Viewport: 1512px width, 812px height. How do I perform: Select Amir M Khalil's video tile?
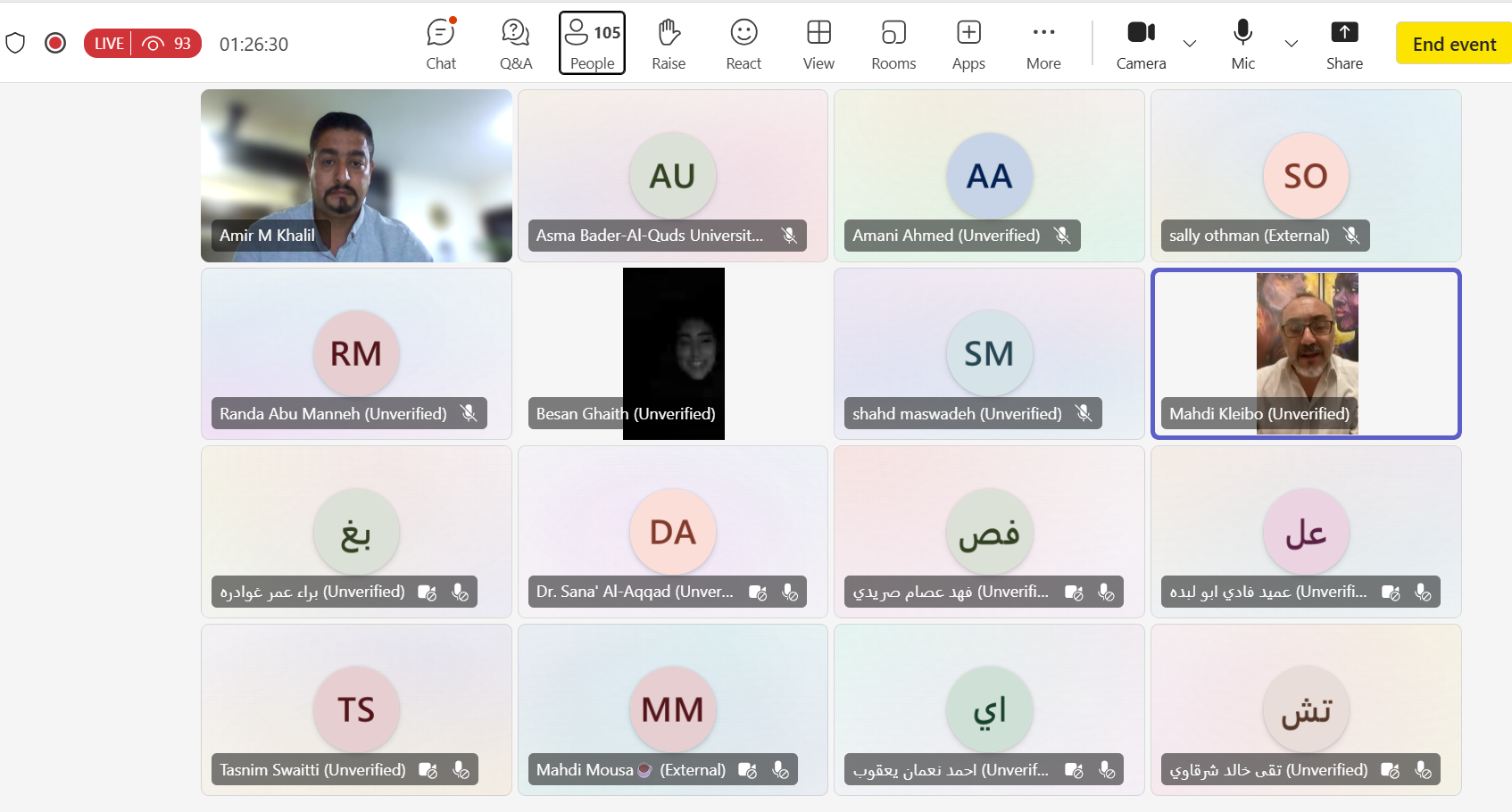356,176
